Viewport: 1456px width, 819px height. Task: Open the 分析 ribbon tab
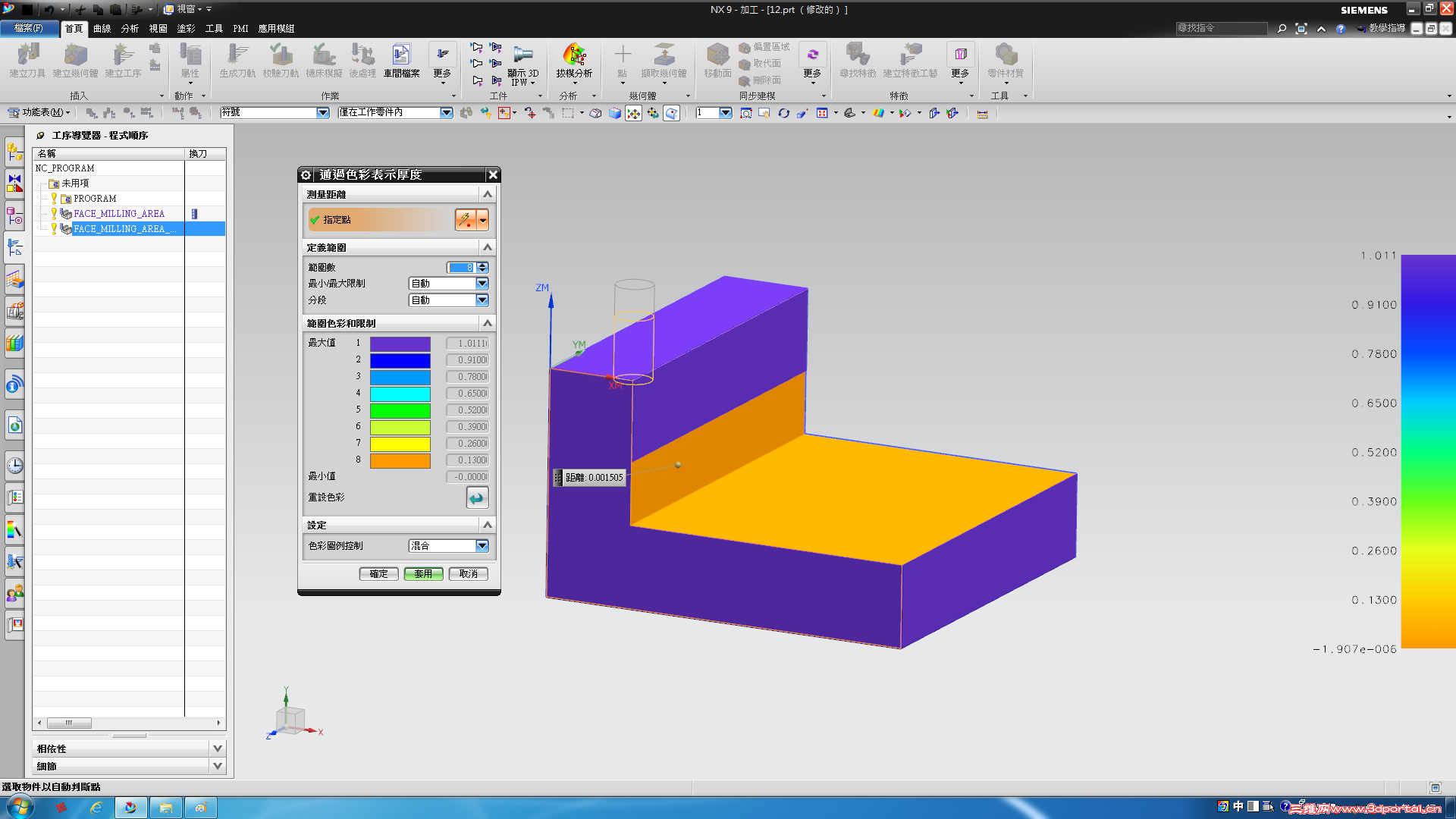tap(130, 28)
